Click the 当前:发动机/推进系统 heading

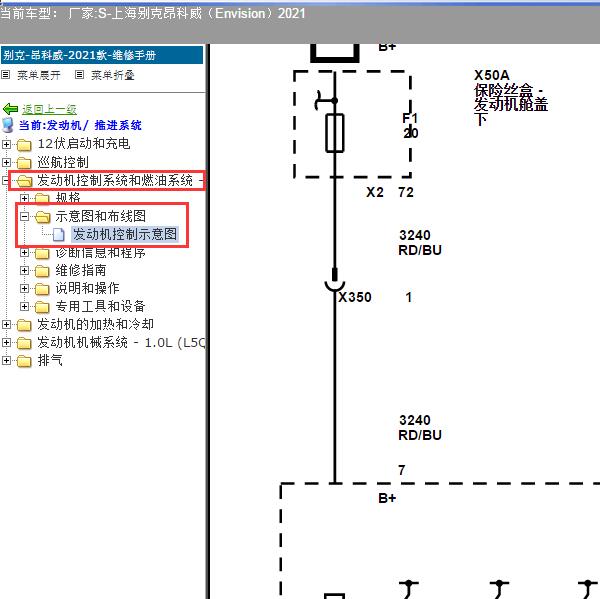pos(80,125)
